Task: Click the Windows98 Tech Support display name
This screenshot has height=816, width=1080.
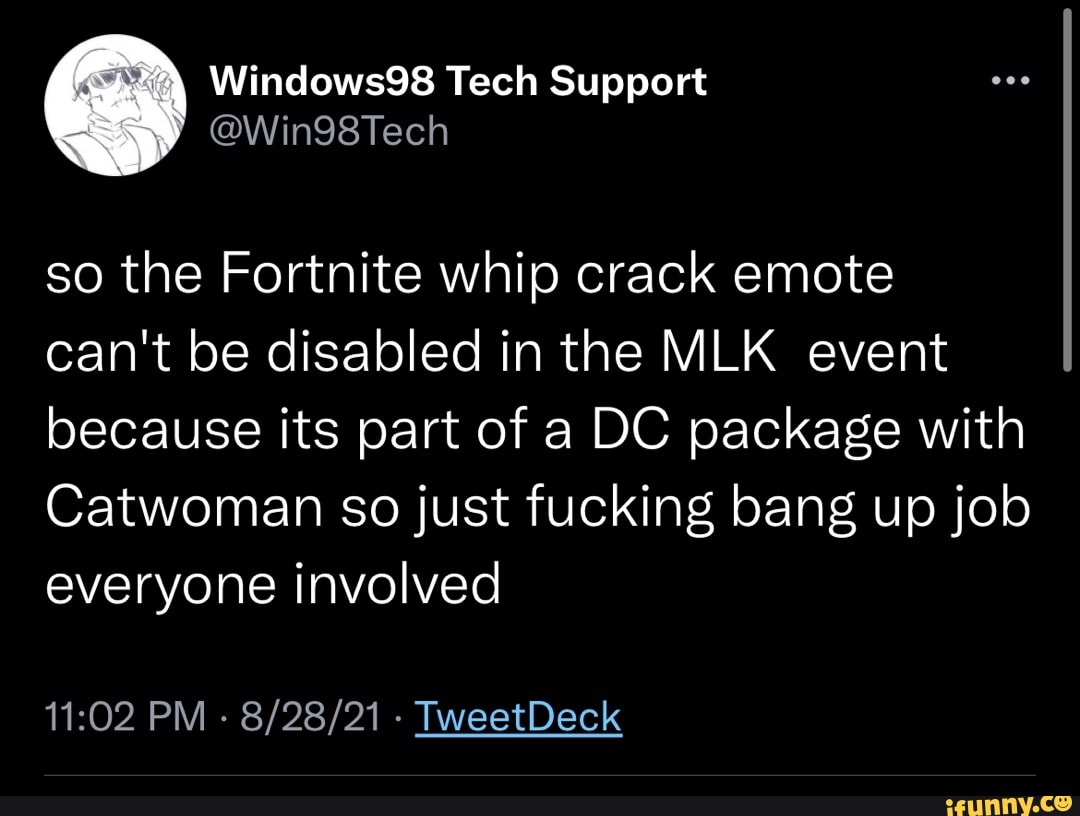Action: (459, 80)
